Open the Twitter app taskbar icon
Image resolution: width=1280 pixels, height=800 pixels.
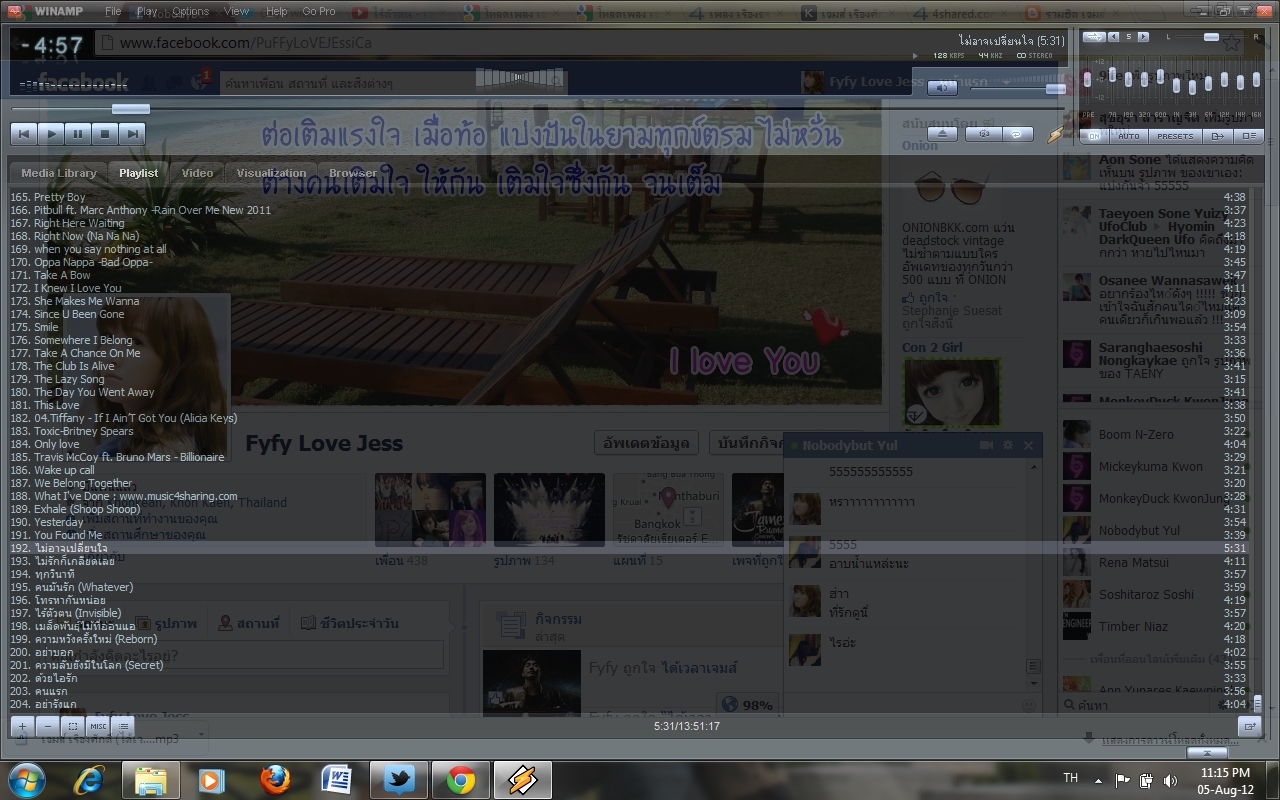click(x=398, y=780)
